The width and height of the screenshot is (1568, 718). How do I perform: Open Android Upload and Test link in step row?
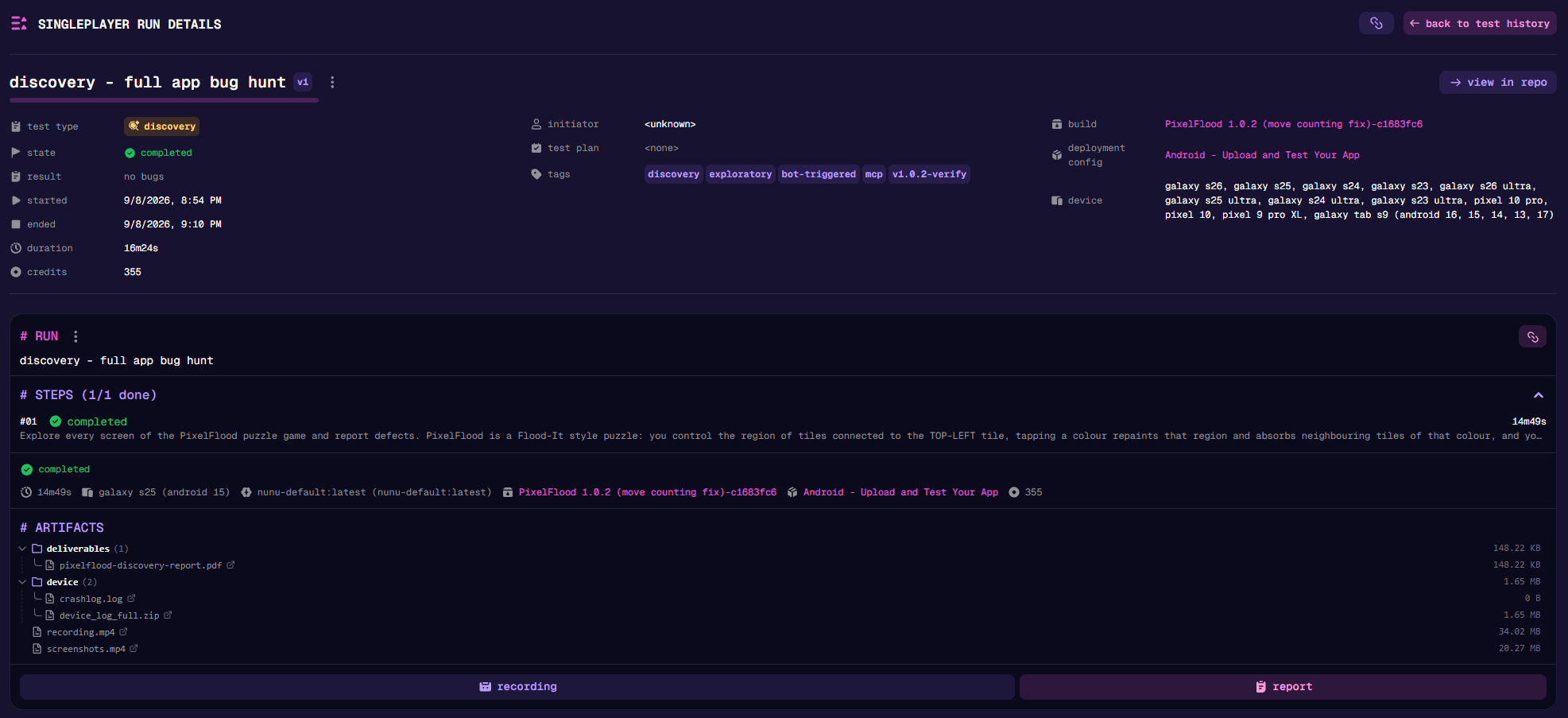click(x=900, y=492)
